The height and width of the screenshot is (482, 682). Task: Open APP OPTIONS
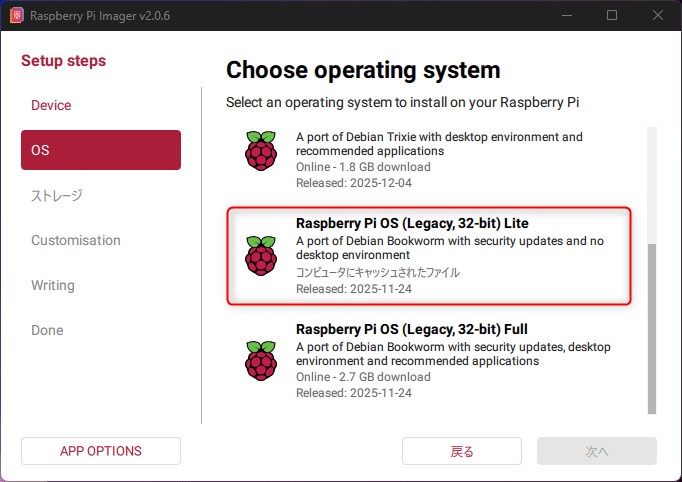pos(101,451)
